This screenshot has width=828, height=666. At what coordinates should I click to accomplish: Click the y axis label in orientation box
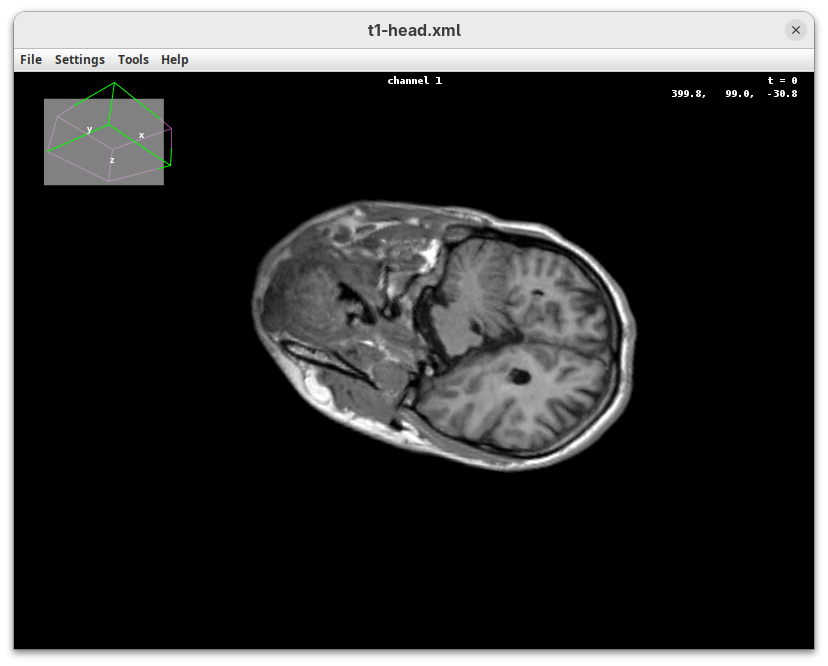89,129
